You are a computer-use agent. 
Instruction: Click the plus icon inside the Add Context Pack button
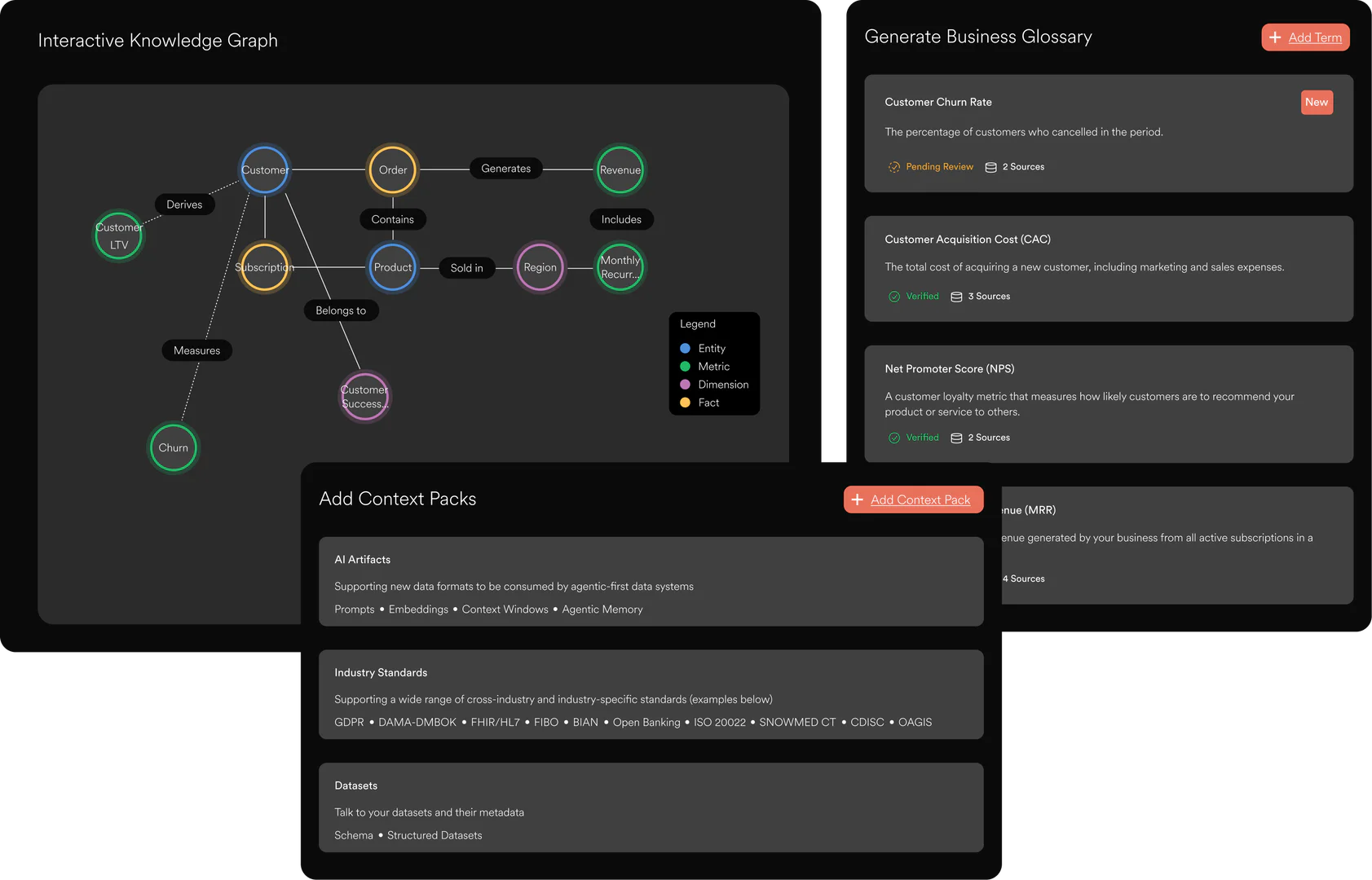(857, 499)
